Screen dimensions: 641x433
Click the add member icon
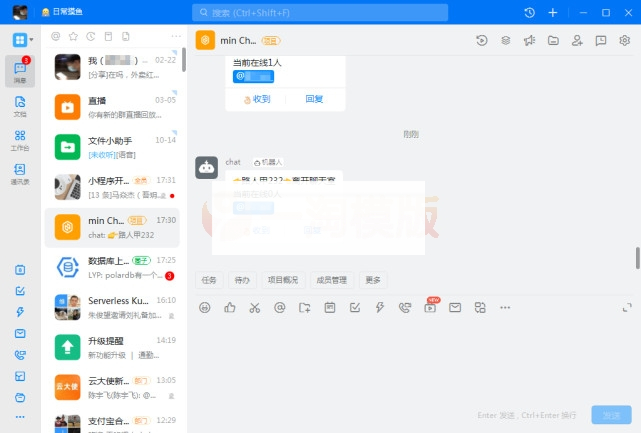(x=577, y=41)
